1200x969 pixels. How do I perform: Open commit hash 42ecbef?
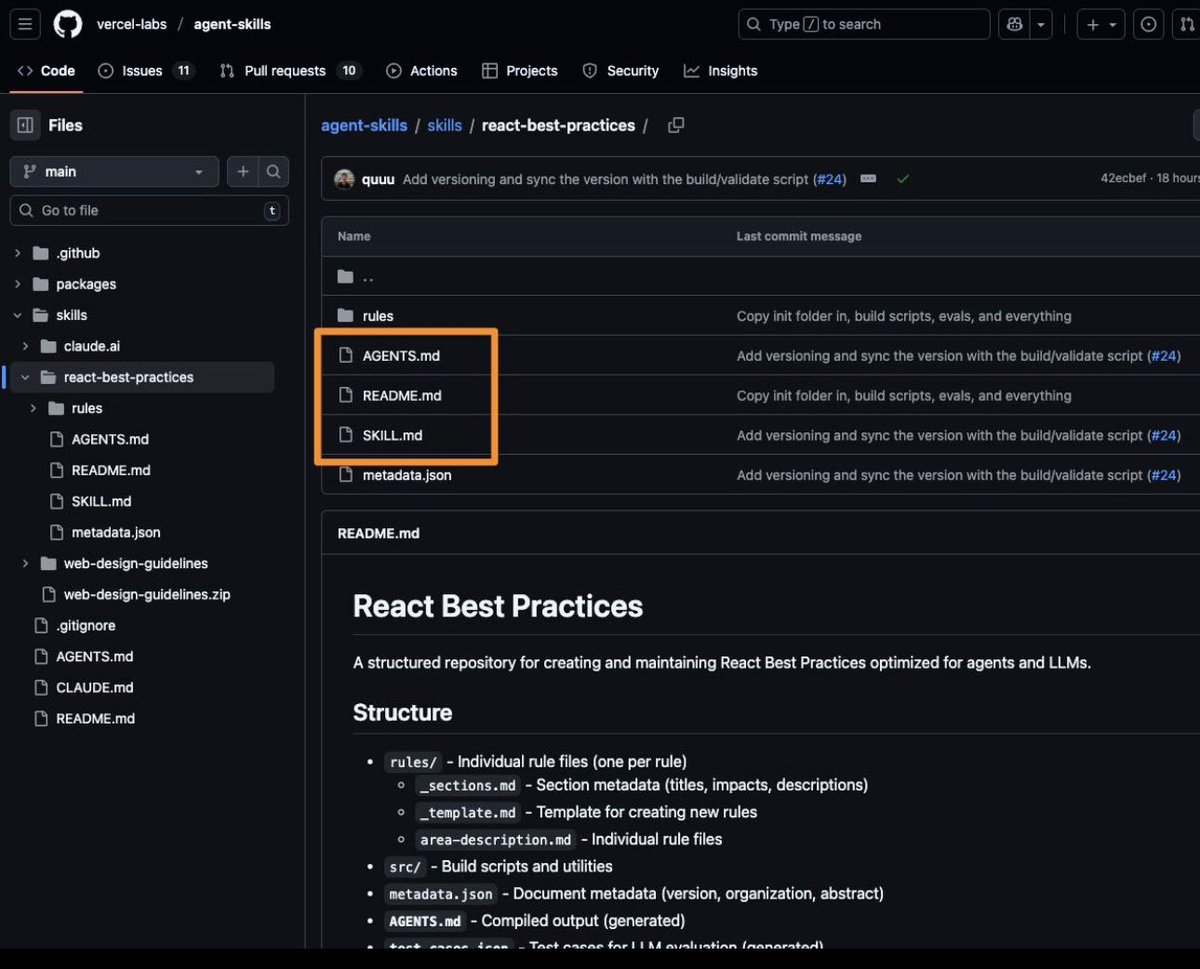click(x=1123, y=179)
